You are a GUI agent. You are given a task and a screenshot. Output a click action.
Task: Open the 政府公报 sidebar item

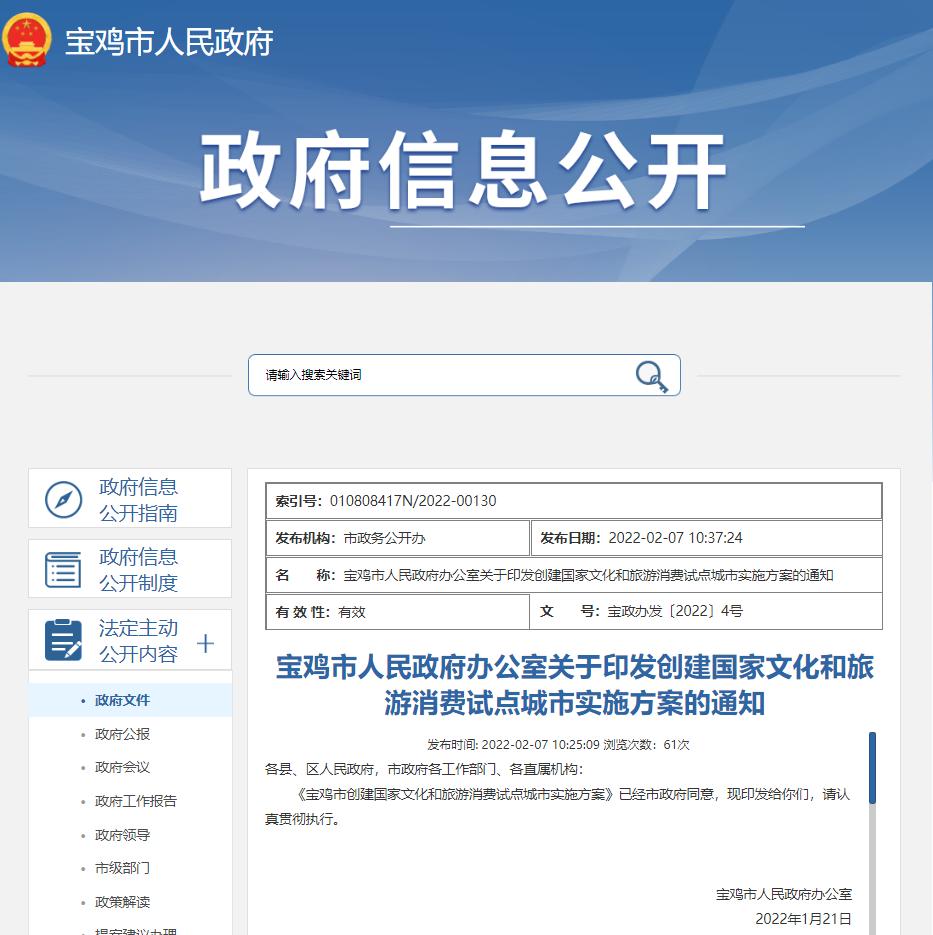click(122, 734)
